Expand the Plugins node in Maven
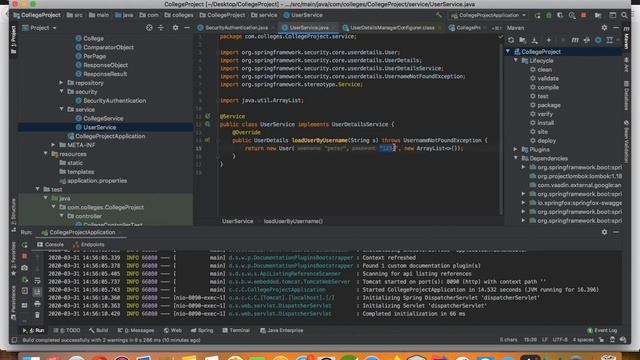This screenshot has width=640, height=360. [516, 149]
